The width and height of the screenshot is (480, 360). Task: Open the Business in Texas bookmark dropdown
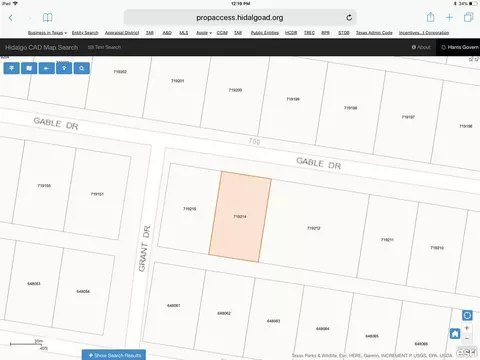(47, 33)
